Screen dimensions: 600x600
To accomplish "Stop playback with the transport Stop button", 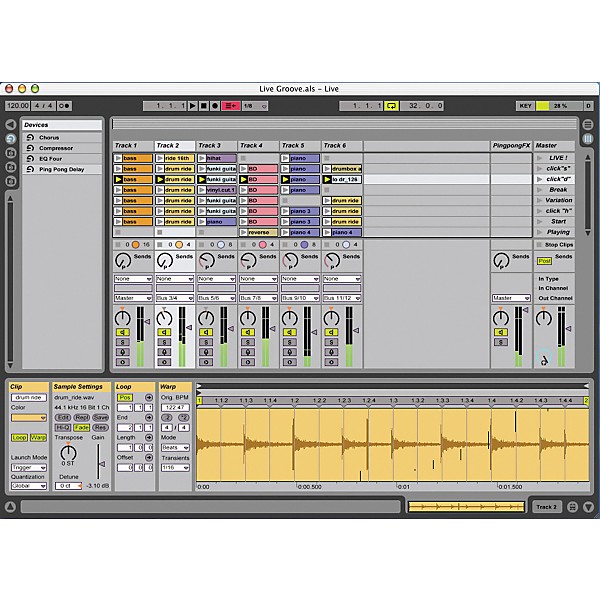I will click(x=204, y=106).
